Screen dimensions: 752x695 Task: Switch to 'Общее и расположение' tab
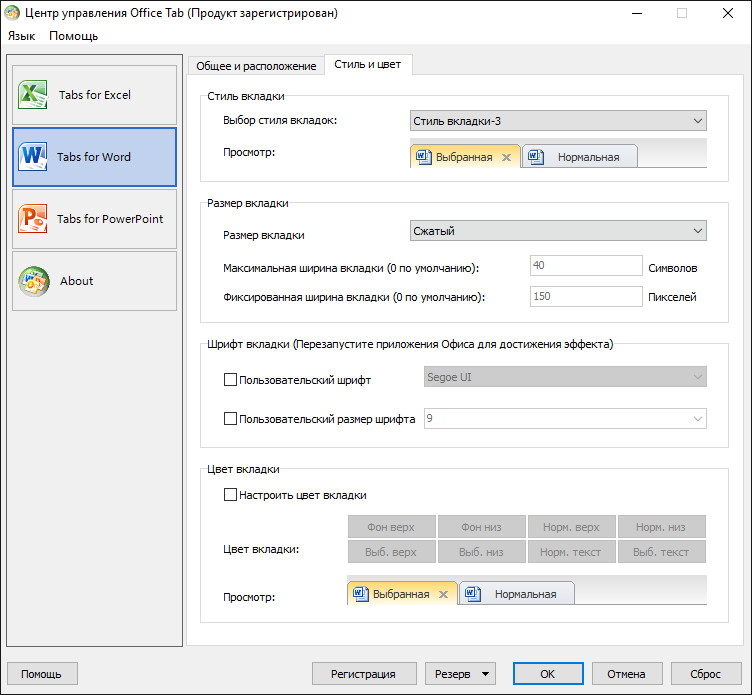pos(256,65)
